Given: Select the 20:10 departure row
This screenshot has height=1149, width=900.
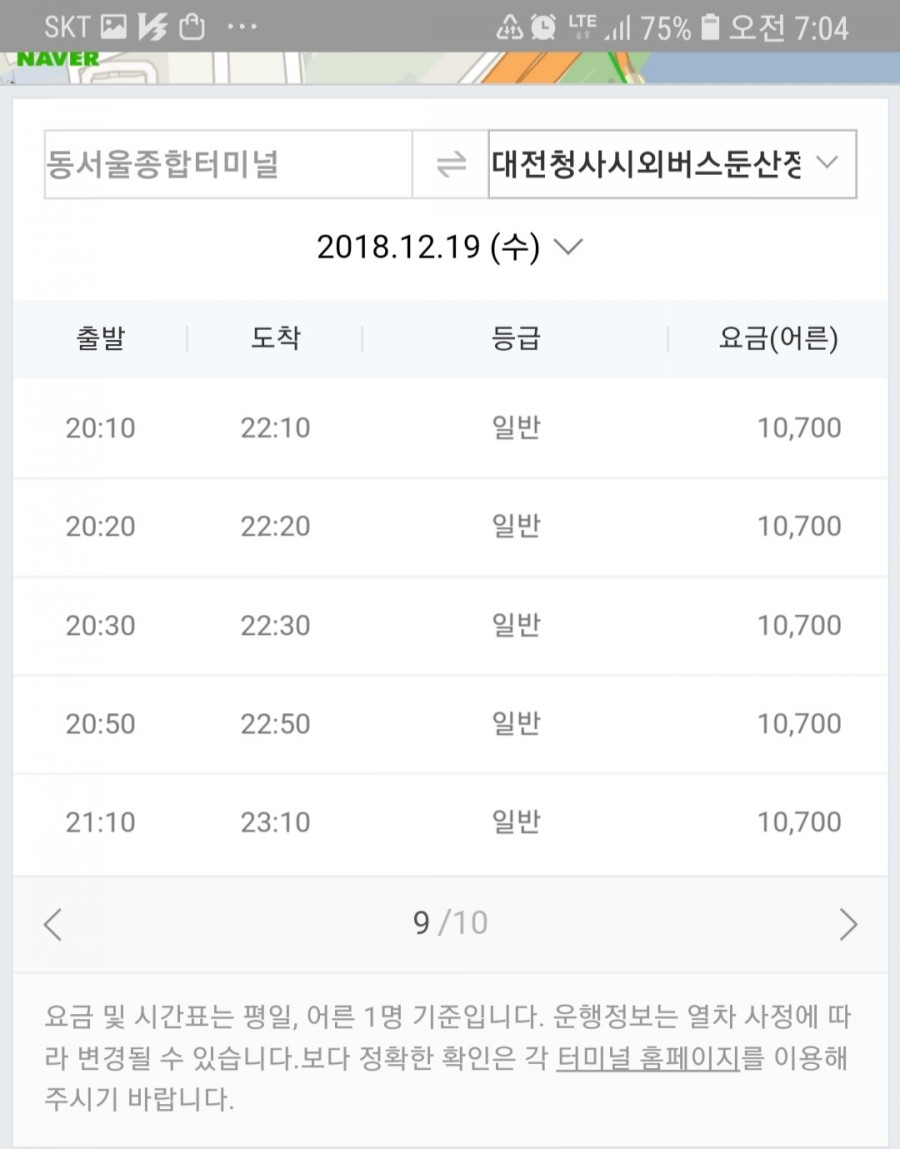Looking at the screenshot, I should 450,428.
